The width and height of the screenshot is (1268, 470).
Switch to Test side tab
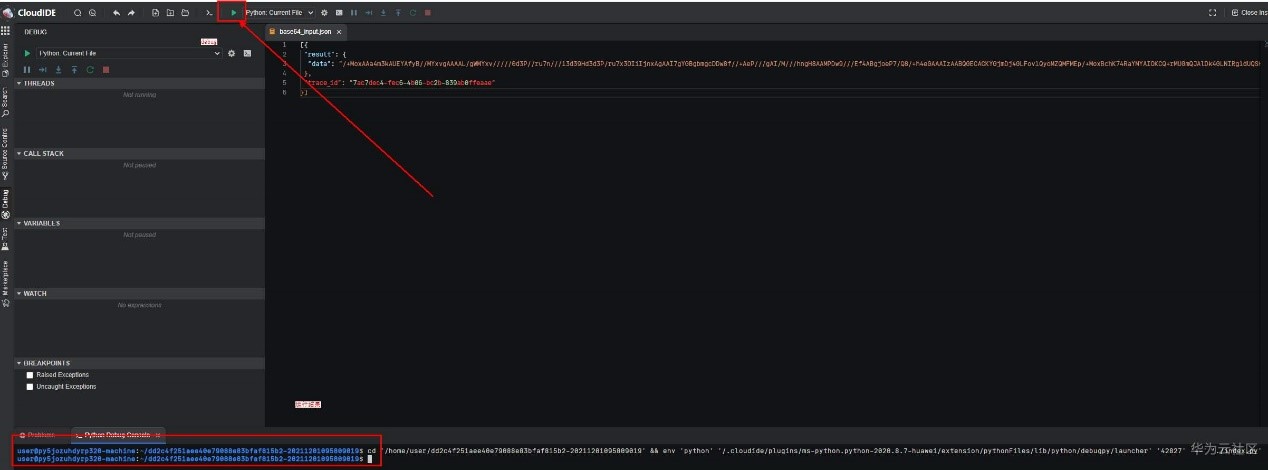pos(5,240)
